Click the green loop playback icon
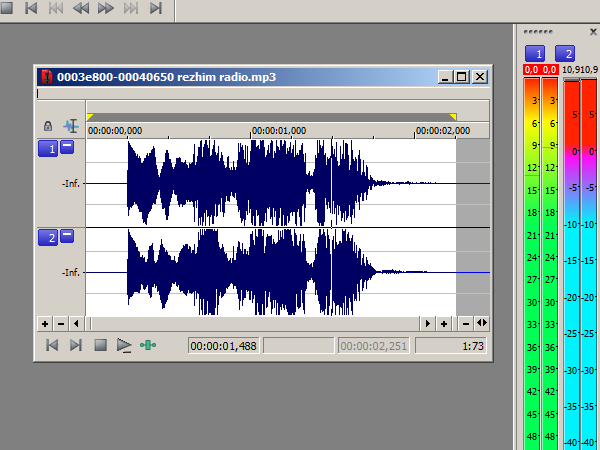The width and height of the screenshot is (600, 450). 148,345
